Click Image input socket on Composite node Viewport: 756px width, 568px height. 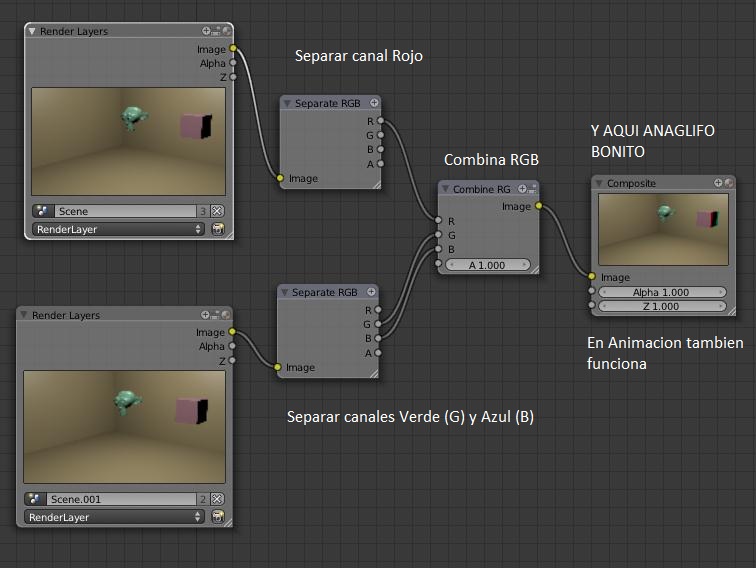[592, 276]
